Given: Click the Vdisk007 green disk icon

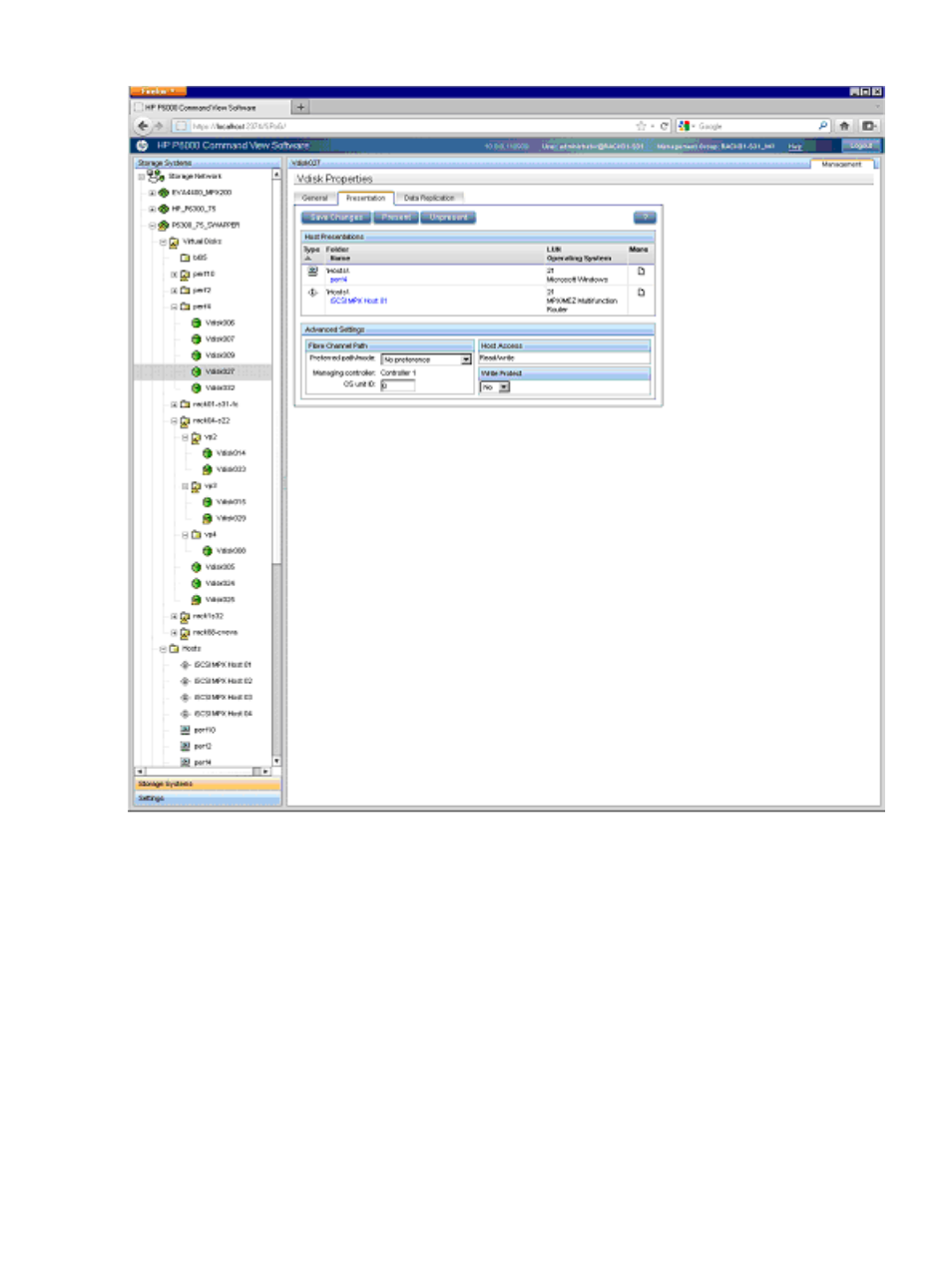Looking at the screenshot, I should (197, 339).
